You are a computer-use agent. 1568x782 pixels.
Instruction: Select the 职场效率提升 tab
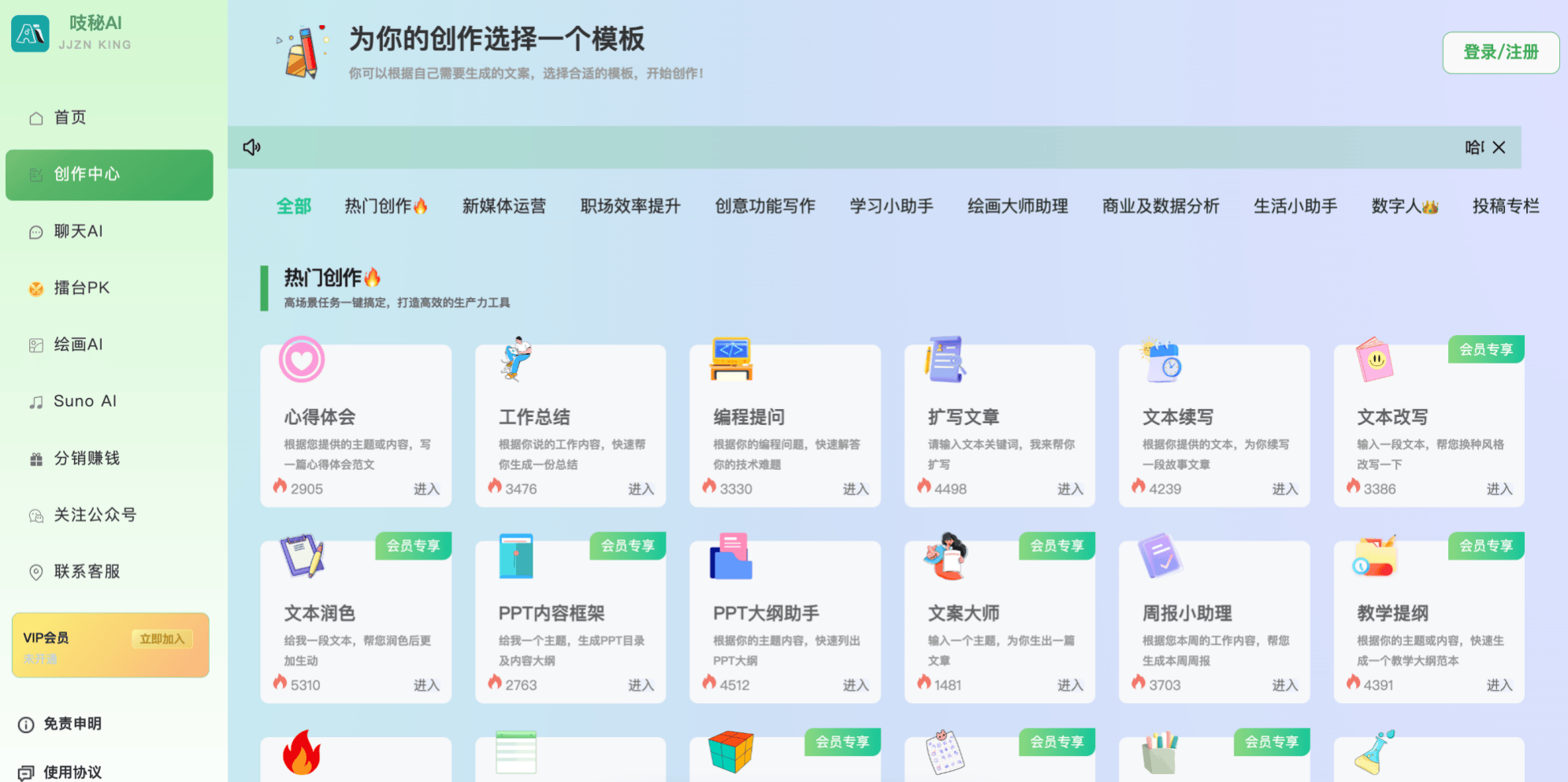click(x=630, y=207)
